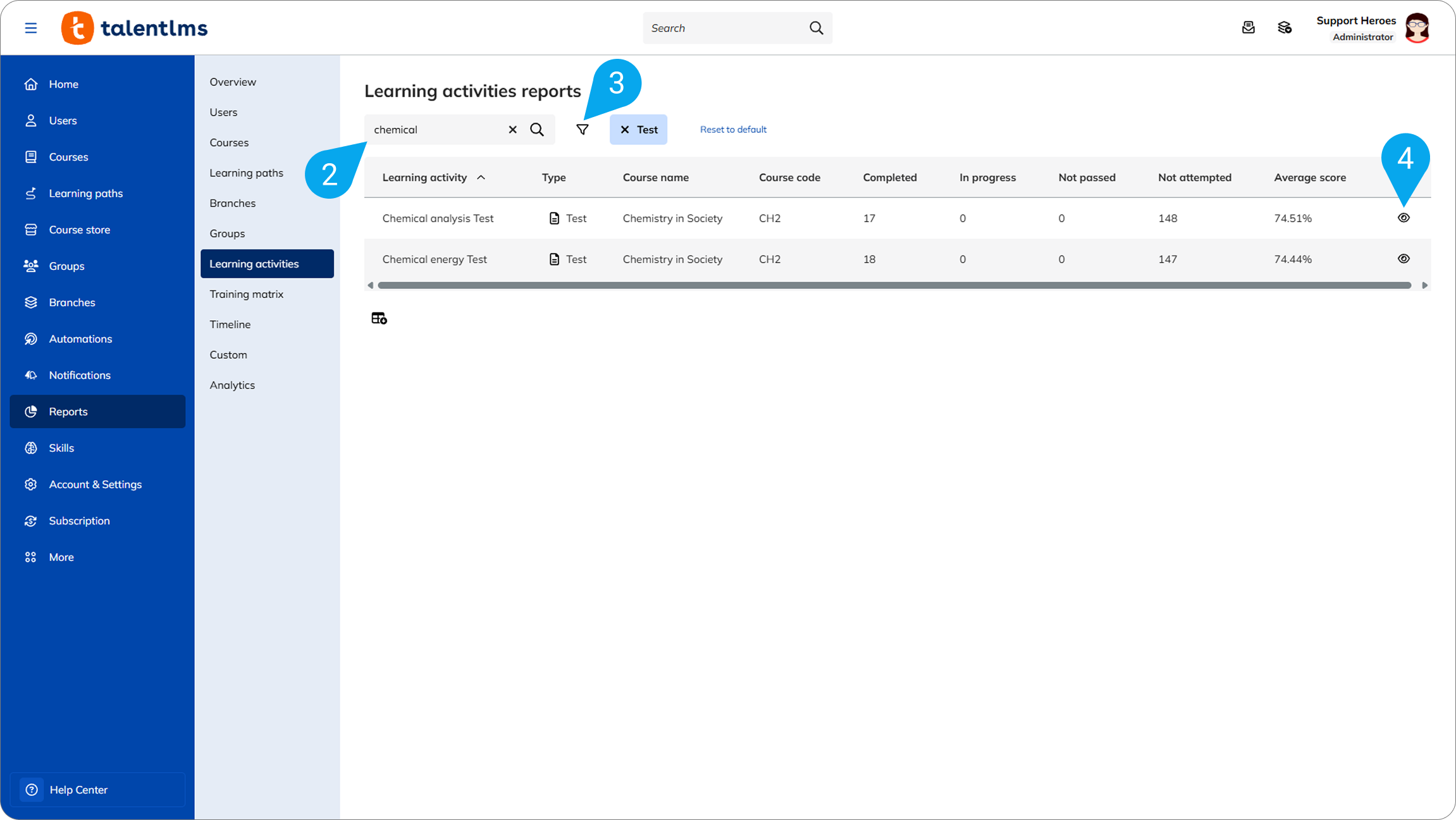Click the horizontal table scrollbar
Screen dimensions: 1456x820
click(894, 285)
